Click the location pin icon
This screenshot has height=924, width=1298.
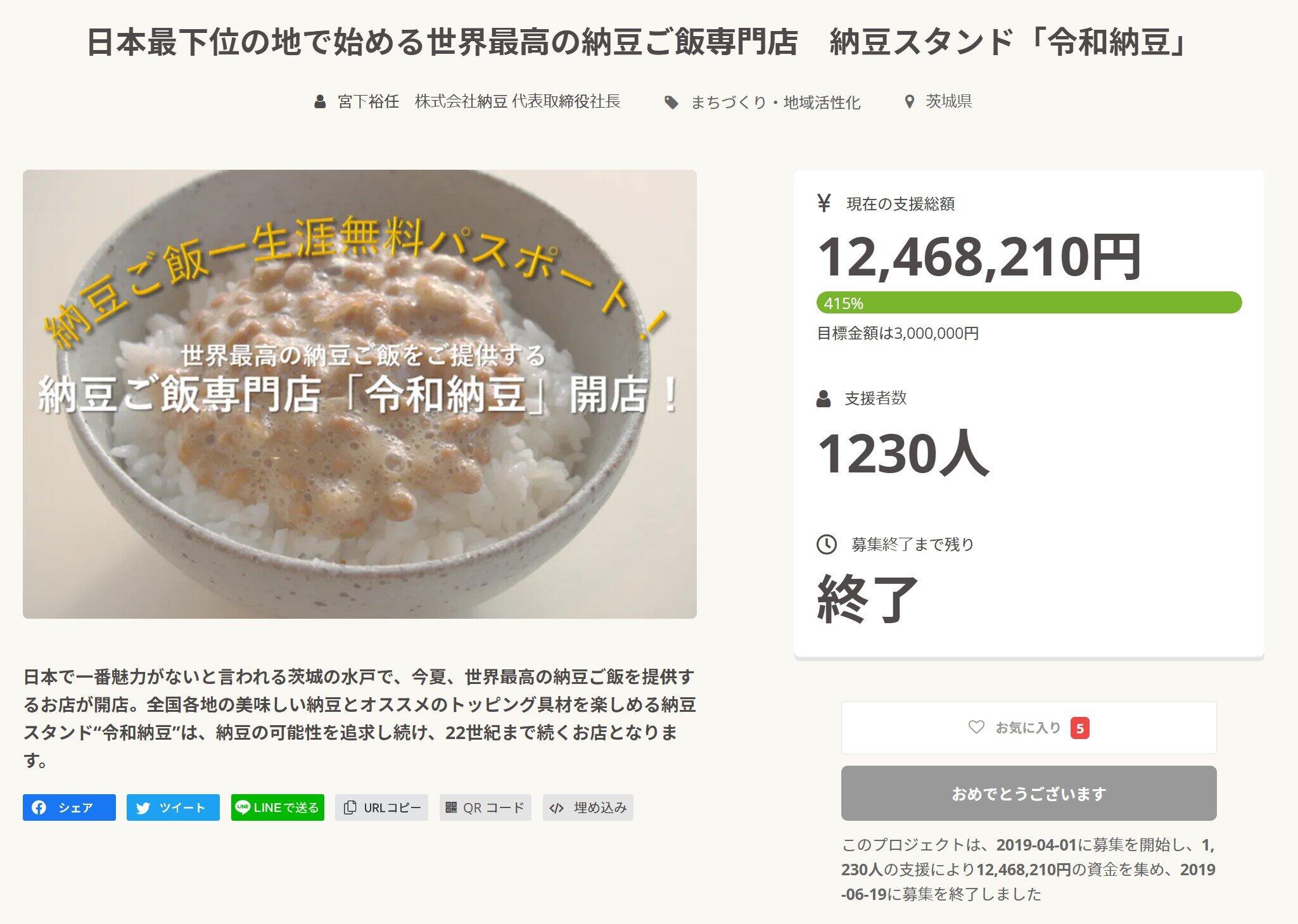(910, 102)
